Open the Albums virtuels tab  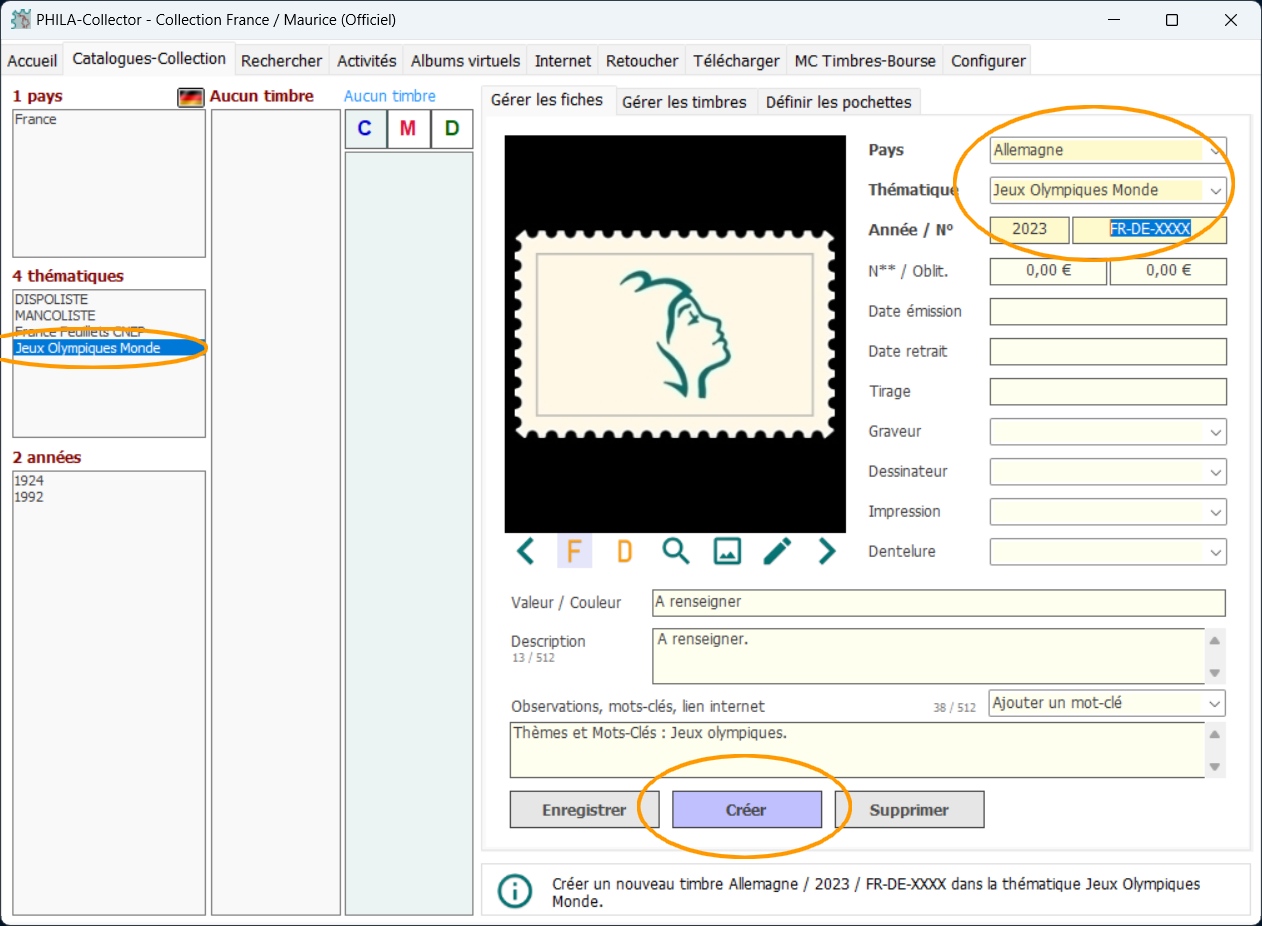coord(466,61)
